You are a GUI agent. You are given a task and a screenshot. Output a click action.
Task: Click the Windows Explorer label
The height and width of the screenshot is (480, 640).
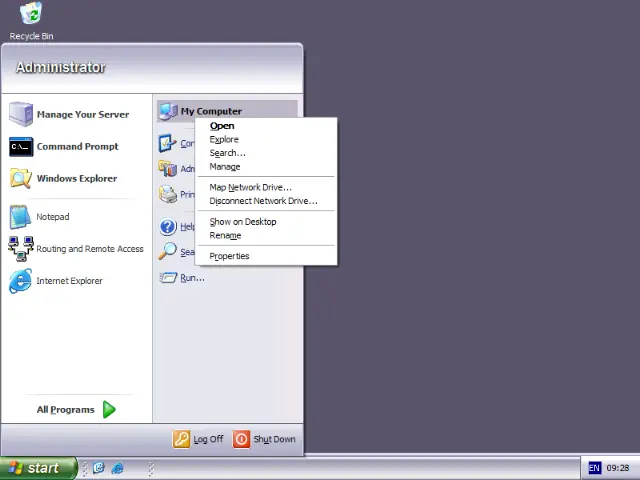(x=77, y=178)
